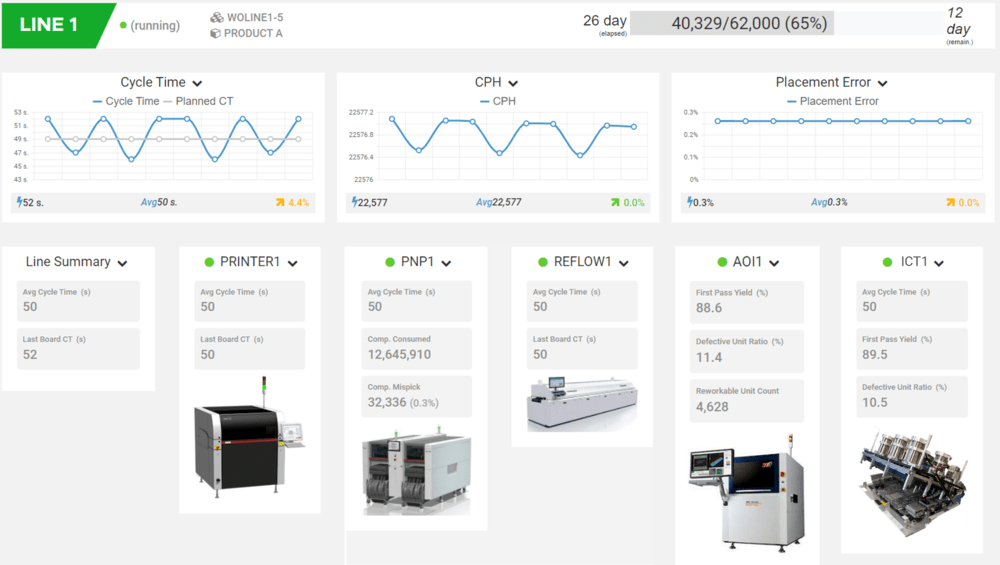Click the green trend arrow in CPH panel
This screenshot has width=1000, height=565.
pos(615,202)
